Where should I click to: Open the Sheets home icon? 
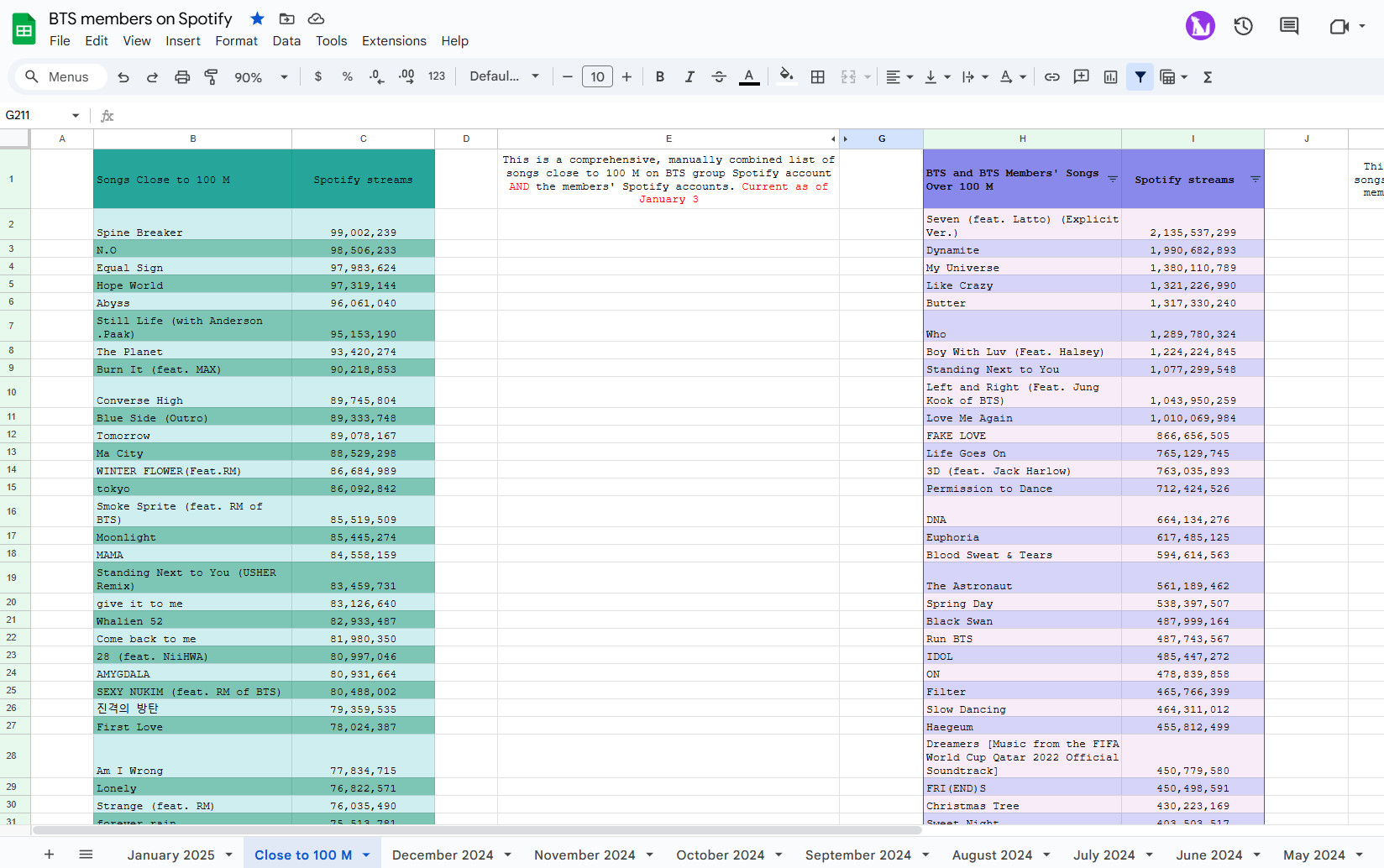pyautogui.click(x=24, y=29)
